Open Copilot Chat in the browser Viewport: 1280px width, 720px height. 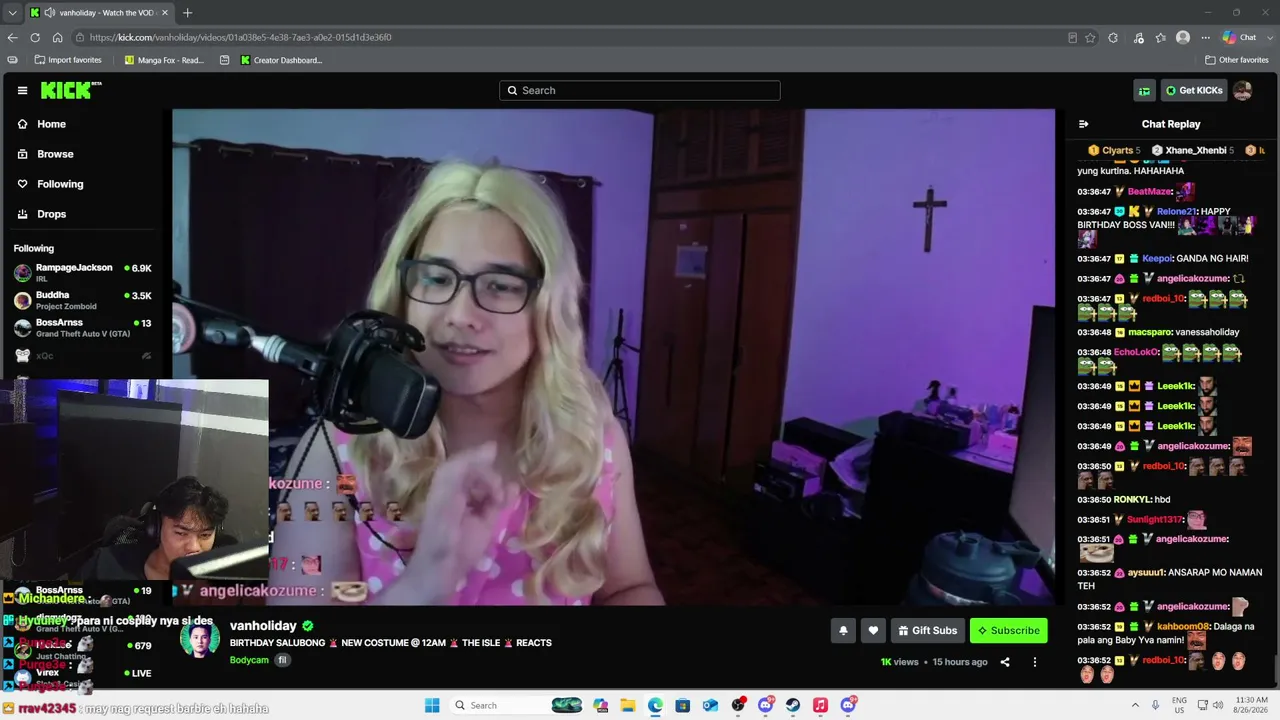click(x=1240, y=37)
